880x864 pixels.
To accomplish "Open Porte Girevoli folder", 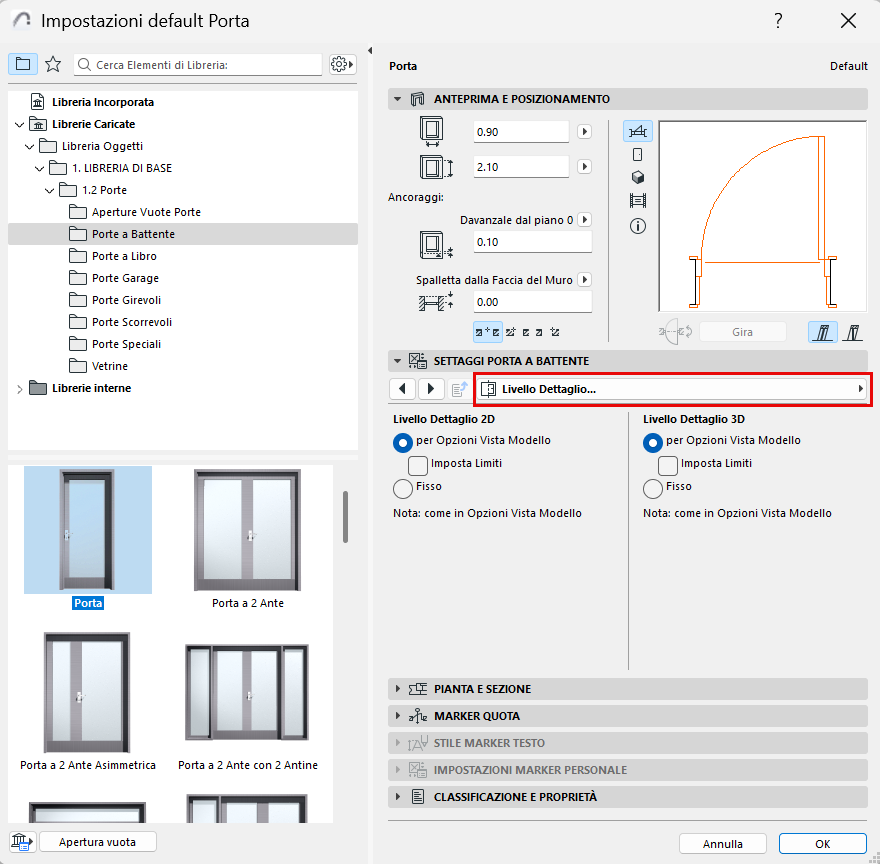I will 126,300.
